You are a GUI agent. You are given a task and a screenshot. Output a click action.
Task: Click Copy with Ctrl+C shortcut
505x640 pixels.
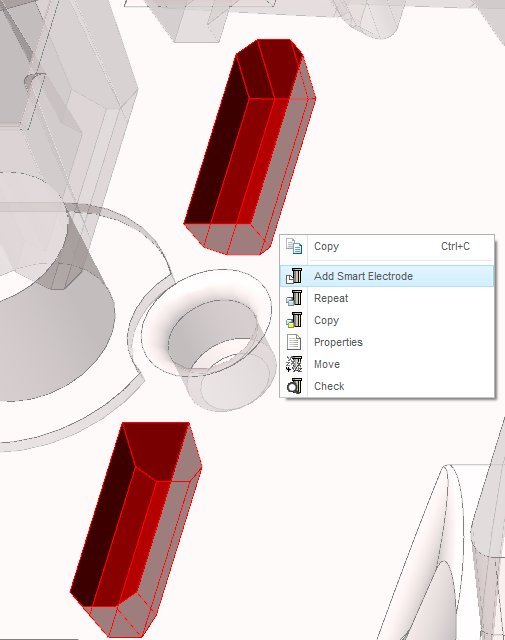387,246
